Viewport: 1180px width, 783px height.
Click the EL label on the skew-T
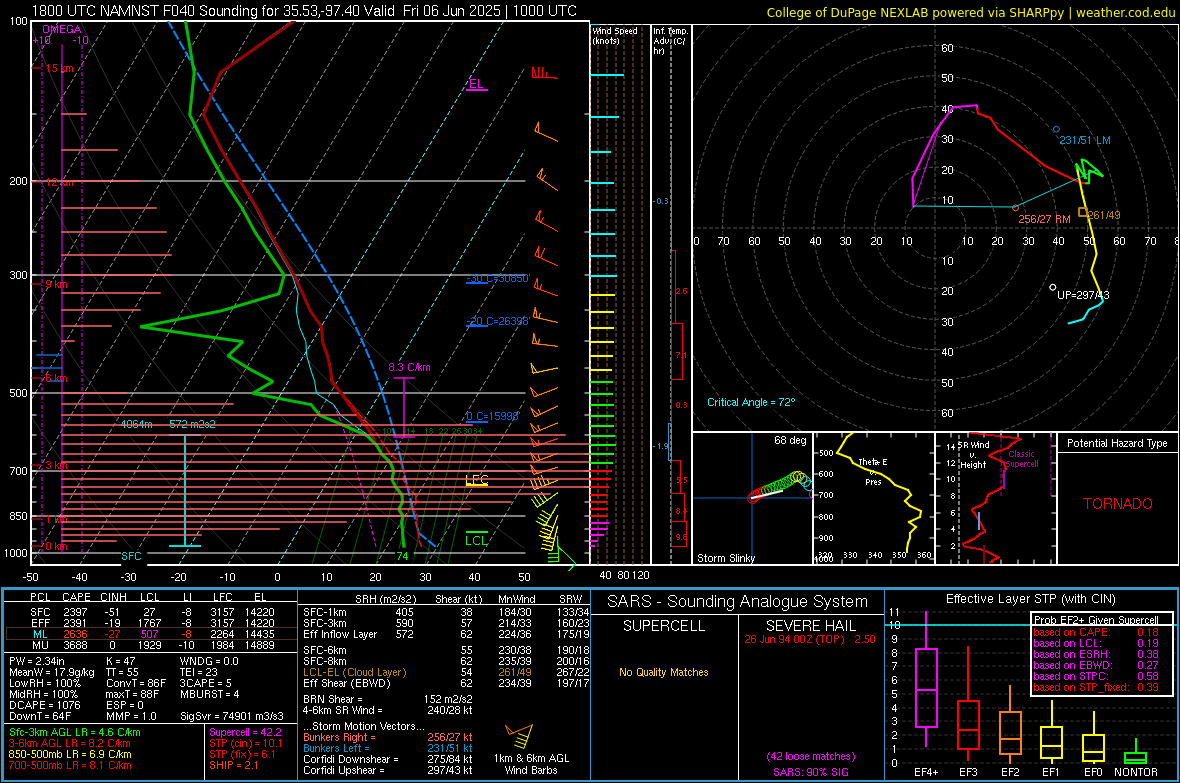point(476,84)
